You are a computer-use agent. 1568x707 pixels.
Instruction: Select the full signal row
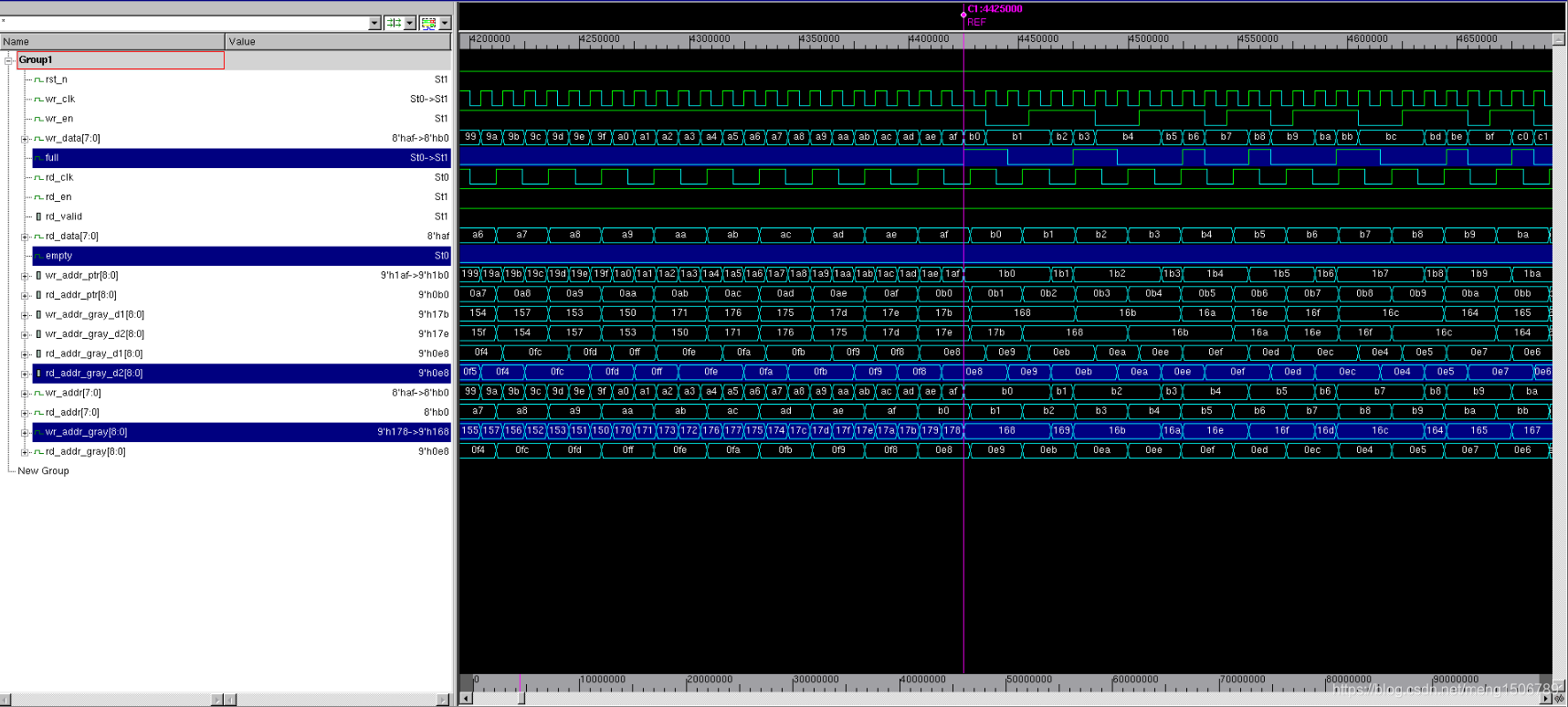(241, 158)
